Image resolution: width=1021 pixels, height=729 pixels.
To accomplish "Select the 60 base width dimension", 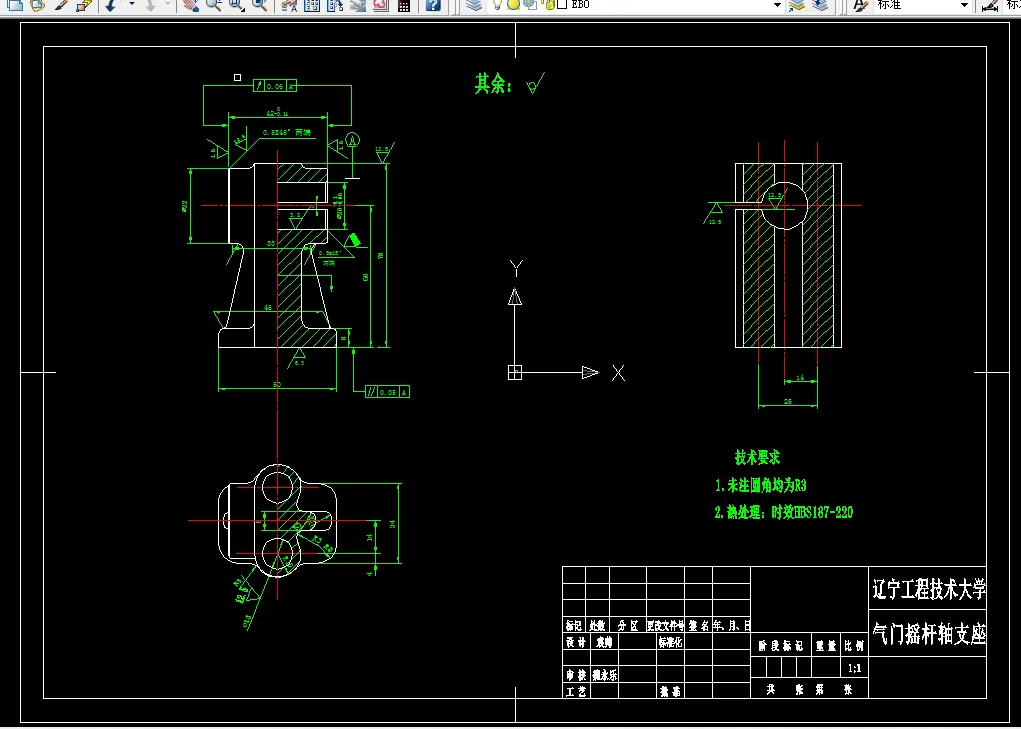I will [277, 385].
